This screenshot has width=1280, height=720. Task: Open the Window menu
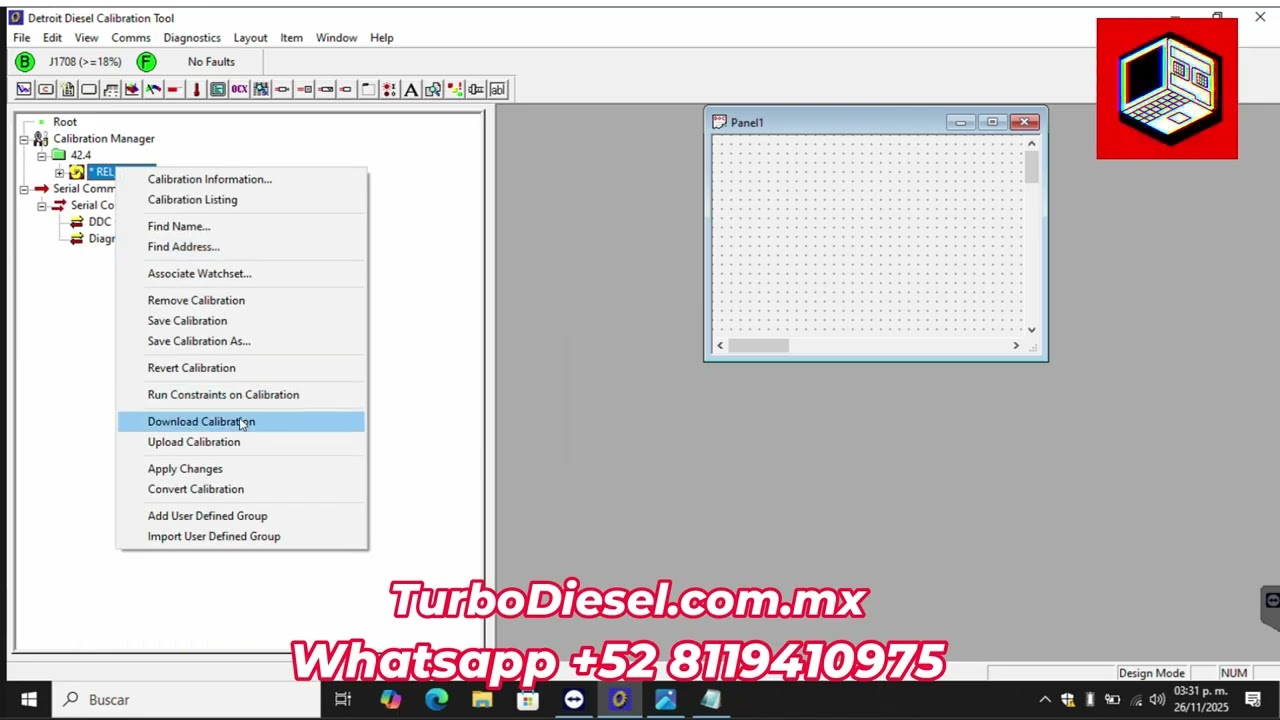point(336,38)
